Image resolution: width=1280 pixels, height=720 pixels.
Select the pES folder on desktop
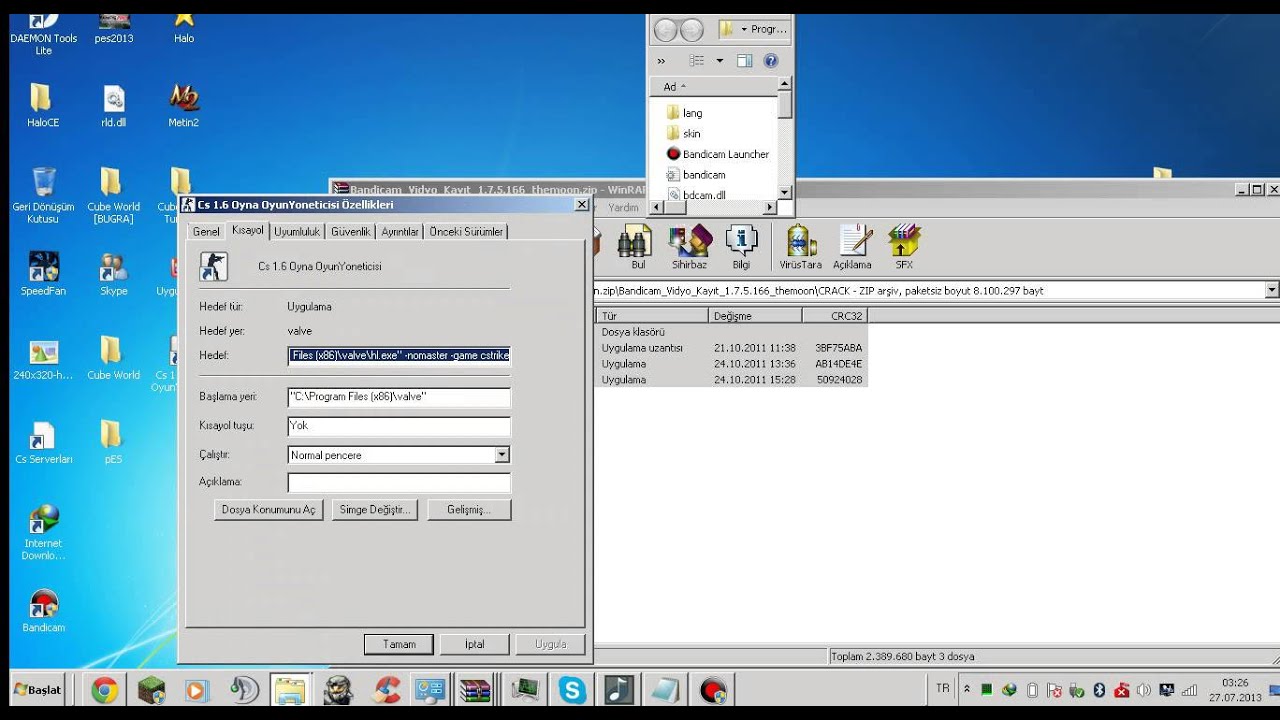click(x=112, y=443)
